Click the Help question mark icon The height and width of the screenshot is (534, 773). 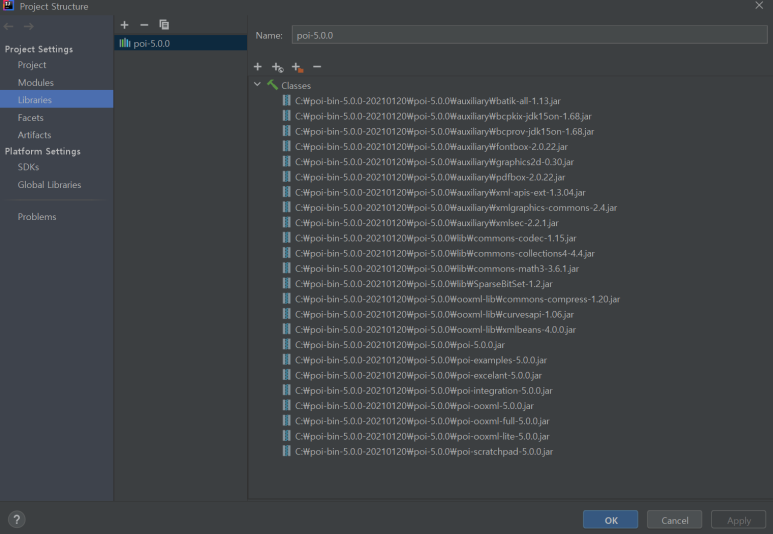tap(17, 519)
